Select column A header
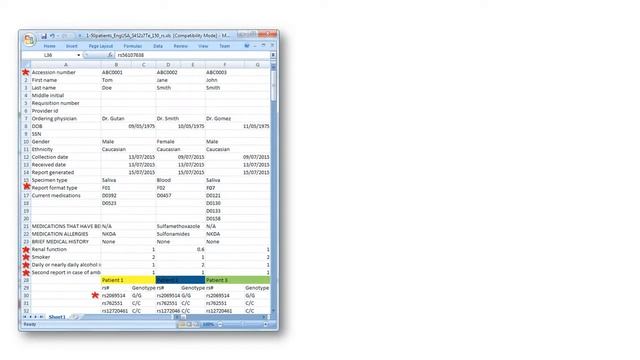Viewport: 640px width, 360px height. coord(66,64)
